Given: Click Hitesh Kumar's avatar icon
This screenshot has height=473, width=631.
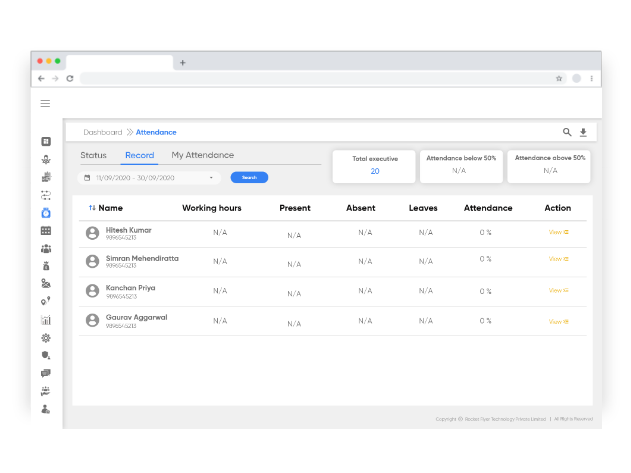Looking at the screenshot, I should 92,233.
